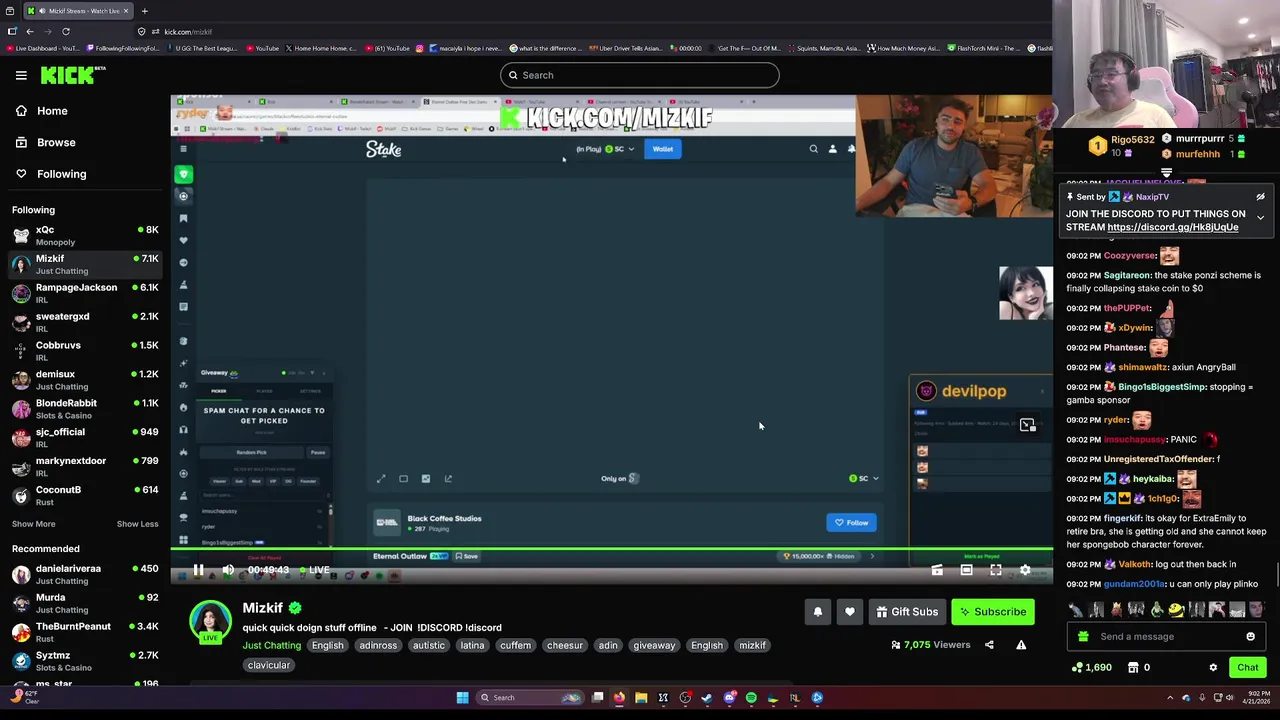Open File Explorer from the taskbar
The image size is (1280, 720).
coord(641,698)
